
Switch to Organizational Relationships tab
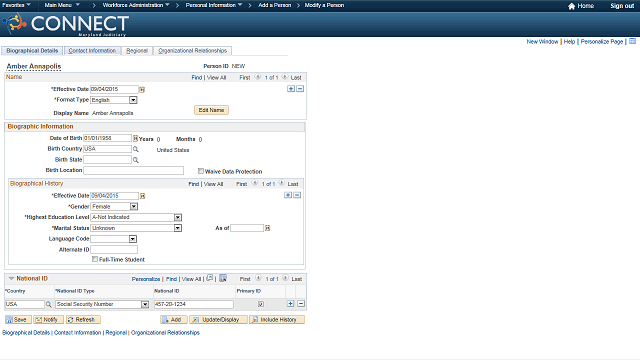pos(192,51)
